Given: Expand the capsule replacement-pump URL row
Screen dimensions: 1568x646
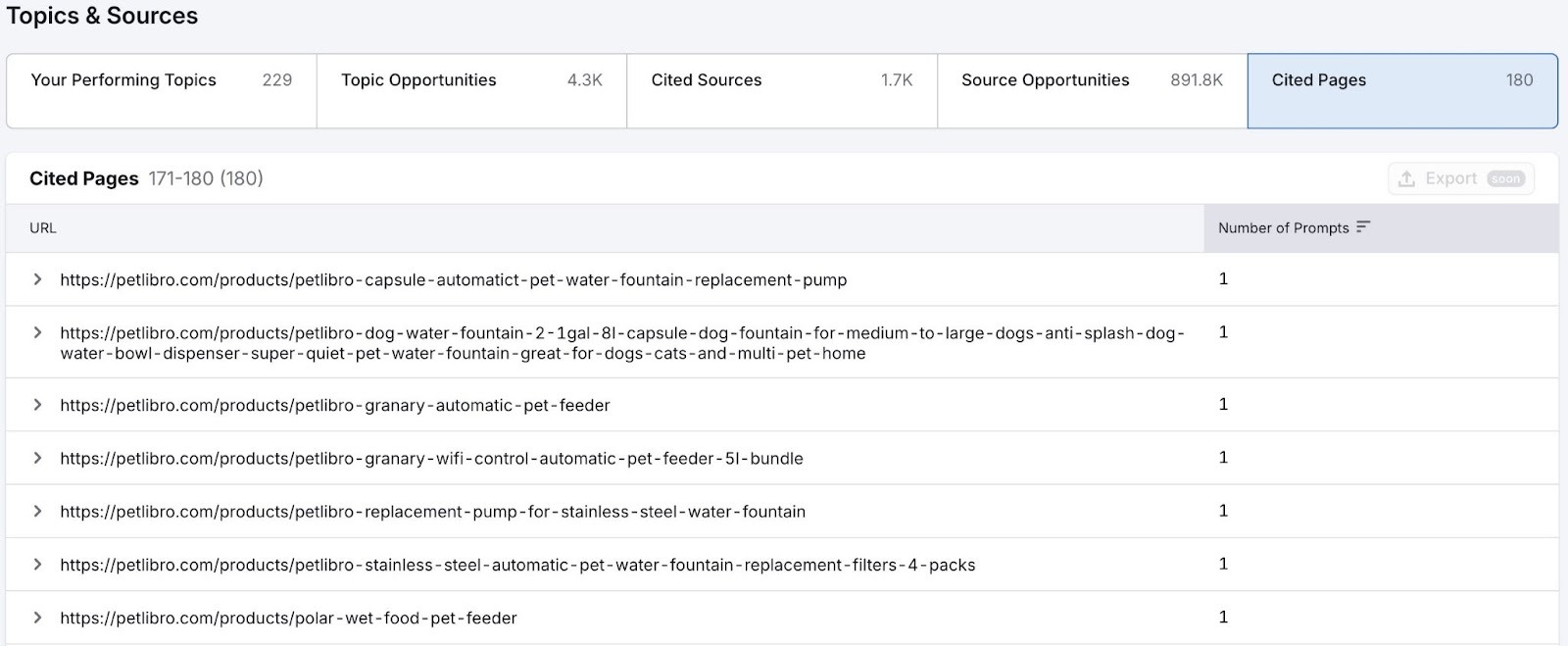Looking at the screenshot, I should point(37,279).
